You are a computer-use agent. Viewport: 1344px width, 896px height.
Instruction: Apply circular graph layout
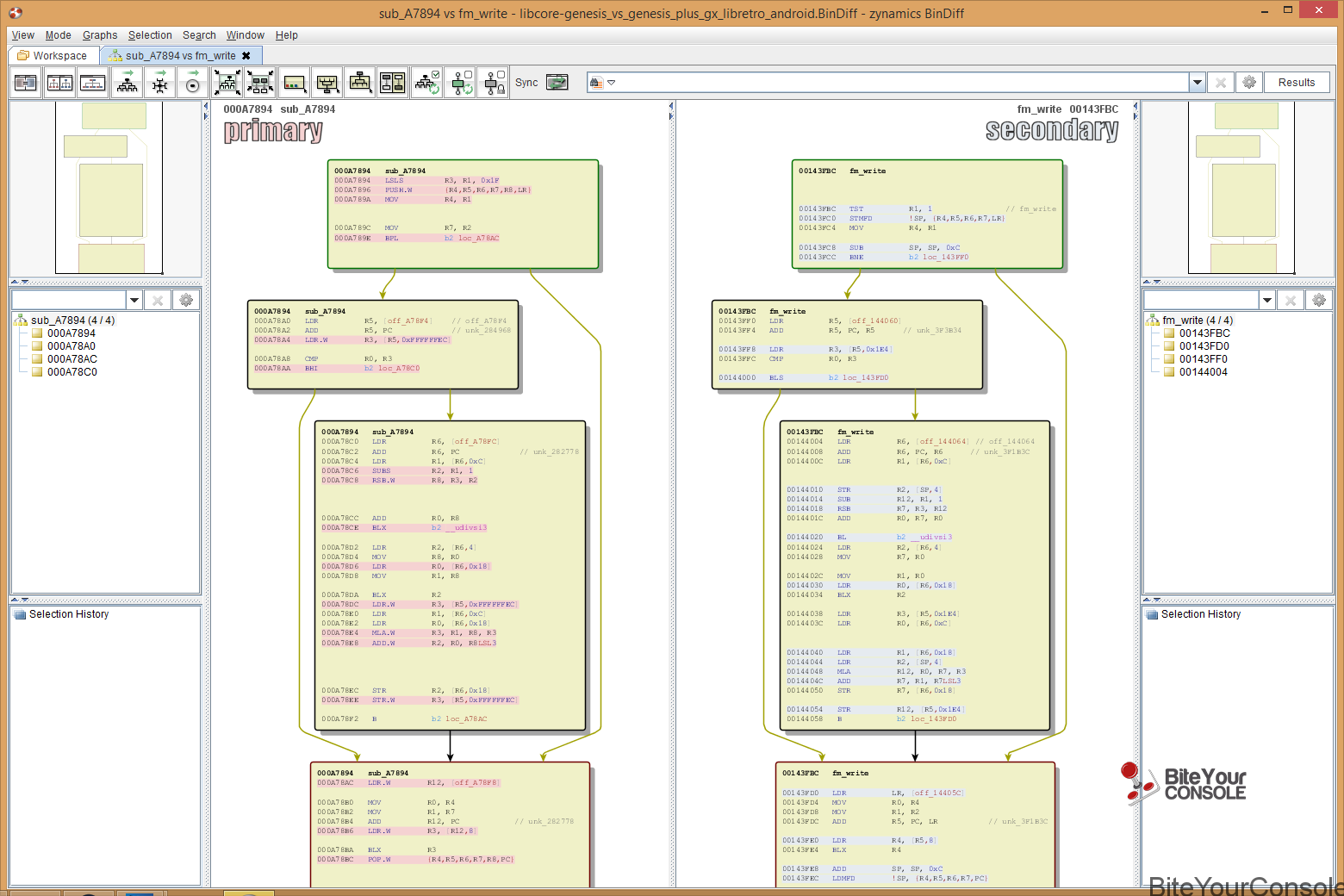(193, 83)
